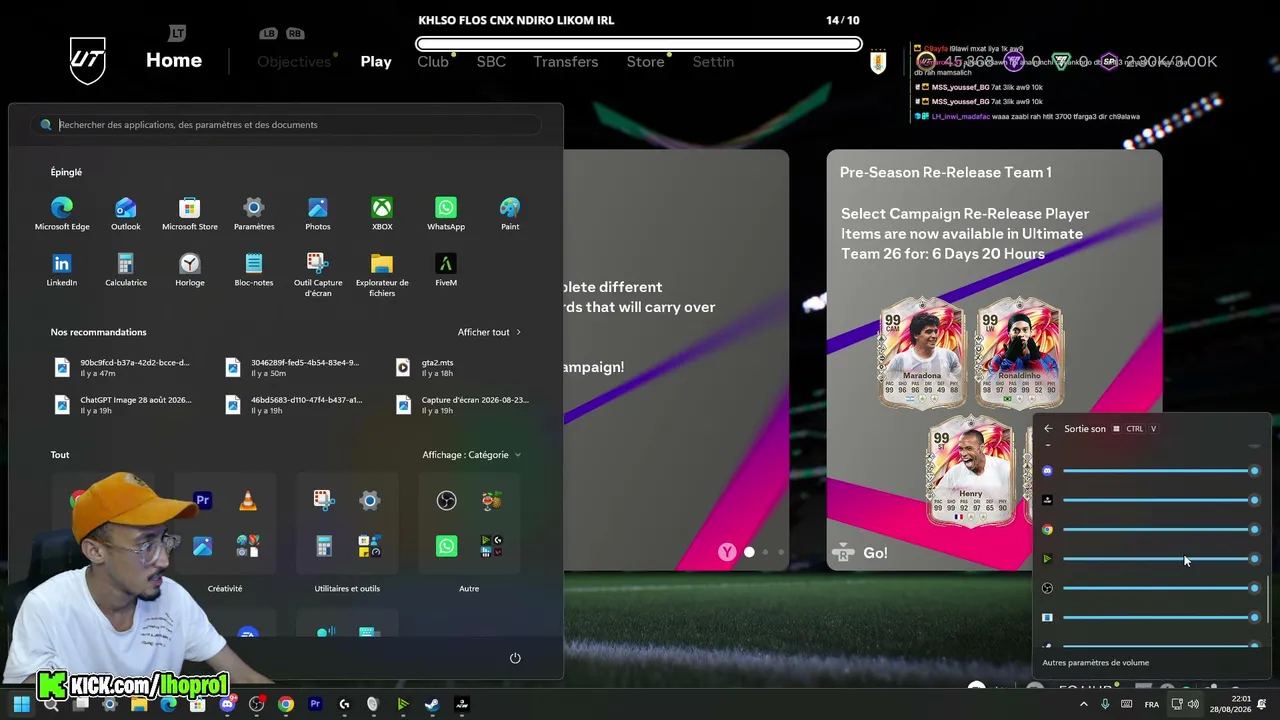Open Google Chrome from the taskbar
This screenshot has height=720, width=1280.
pos(286,704)
